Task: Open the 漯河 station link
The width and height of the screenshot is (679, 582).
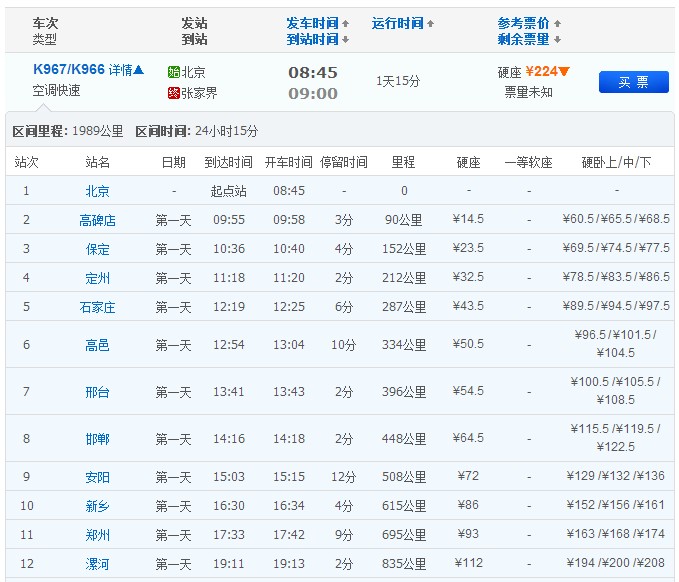Action: click(x=98, y=564)
